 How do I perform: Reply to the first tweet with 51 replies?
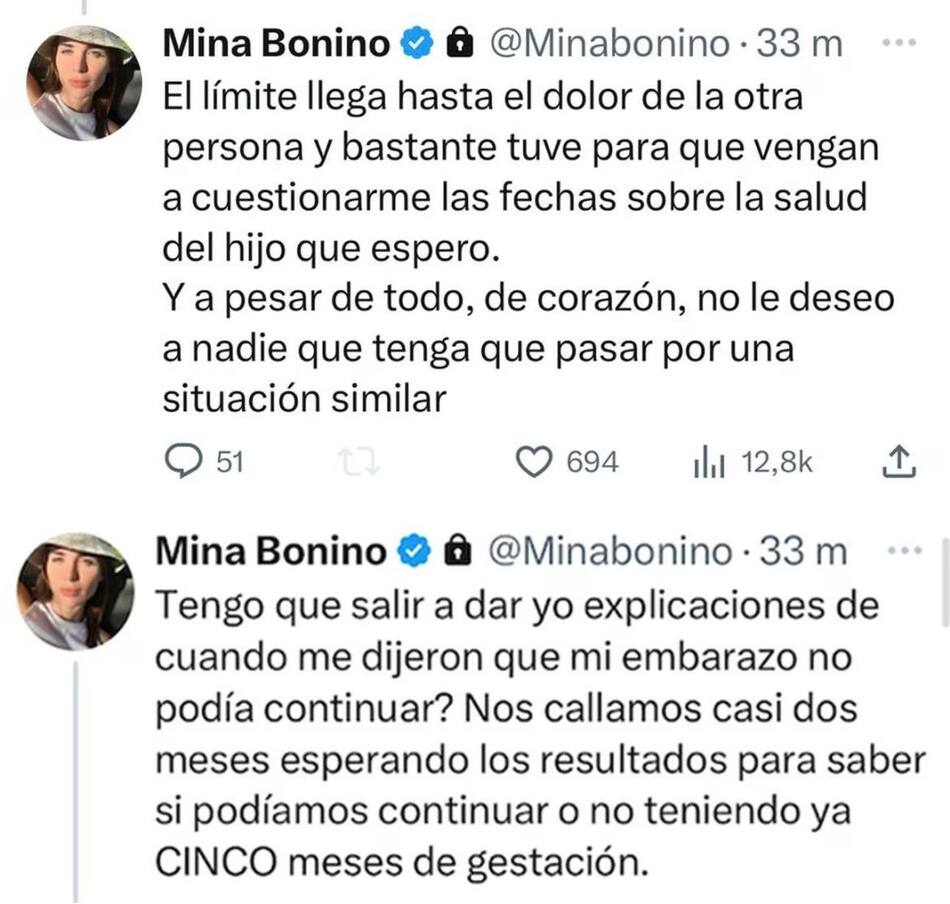[x=183, y=461]
